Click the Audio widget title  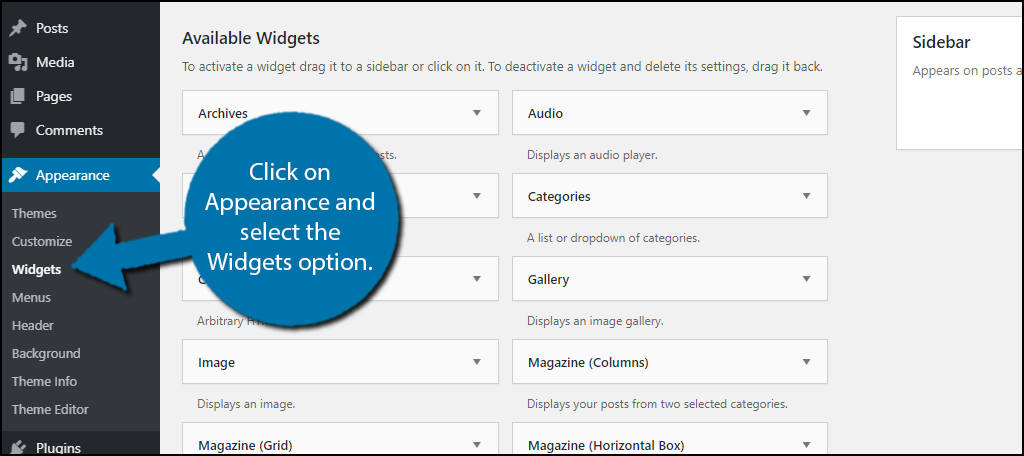click(x=545, y=113)
